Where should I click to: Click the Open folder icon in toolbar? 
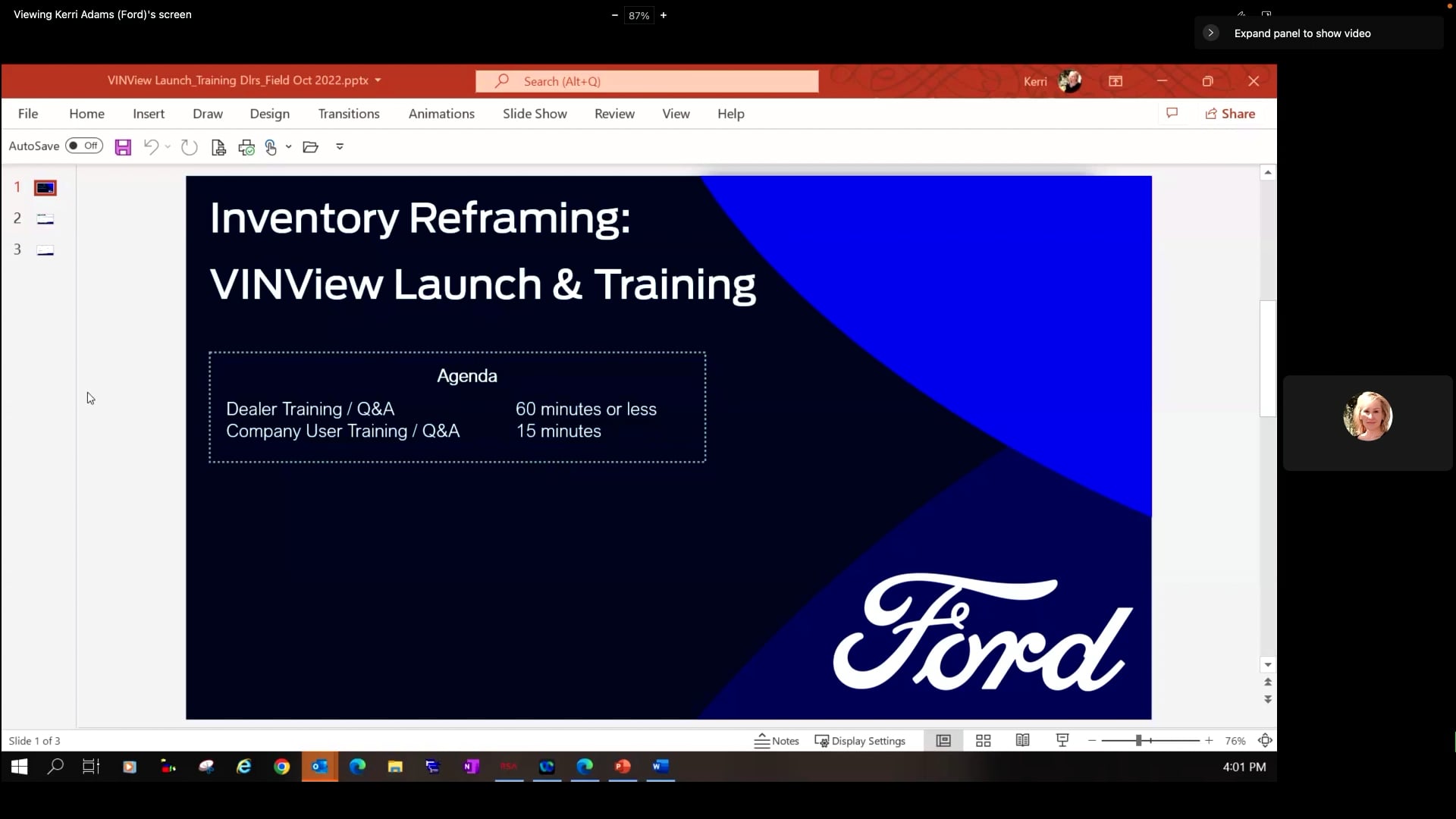pyautogui.click(x=310, y=147)
